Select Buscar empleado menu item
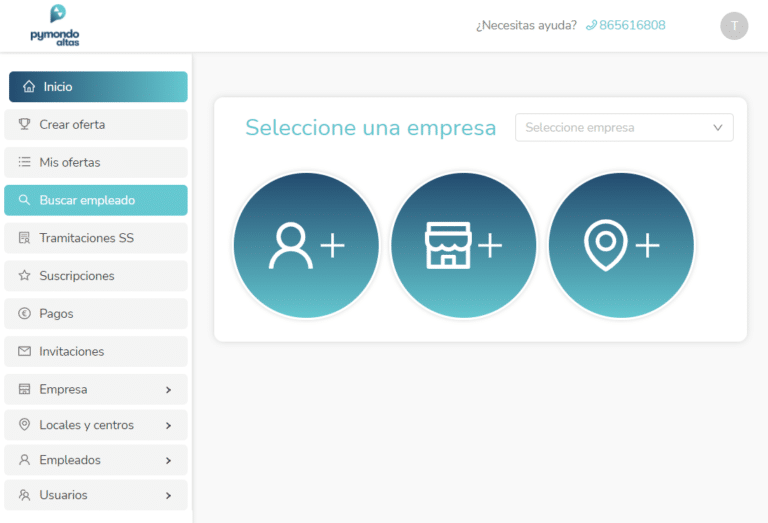Viewport: 768px width, 523px height. coord(96,200)
